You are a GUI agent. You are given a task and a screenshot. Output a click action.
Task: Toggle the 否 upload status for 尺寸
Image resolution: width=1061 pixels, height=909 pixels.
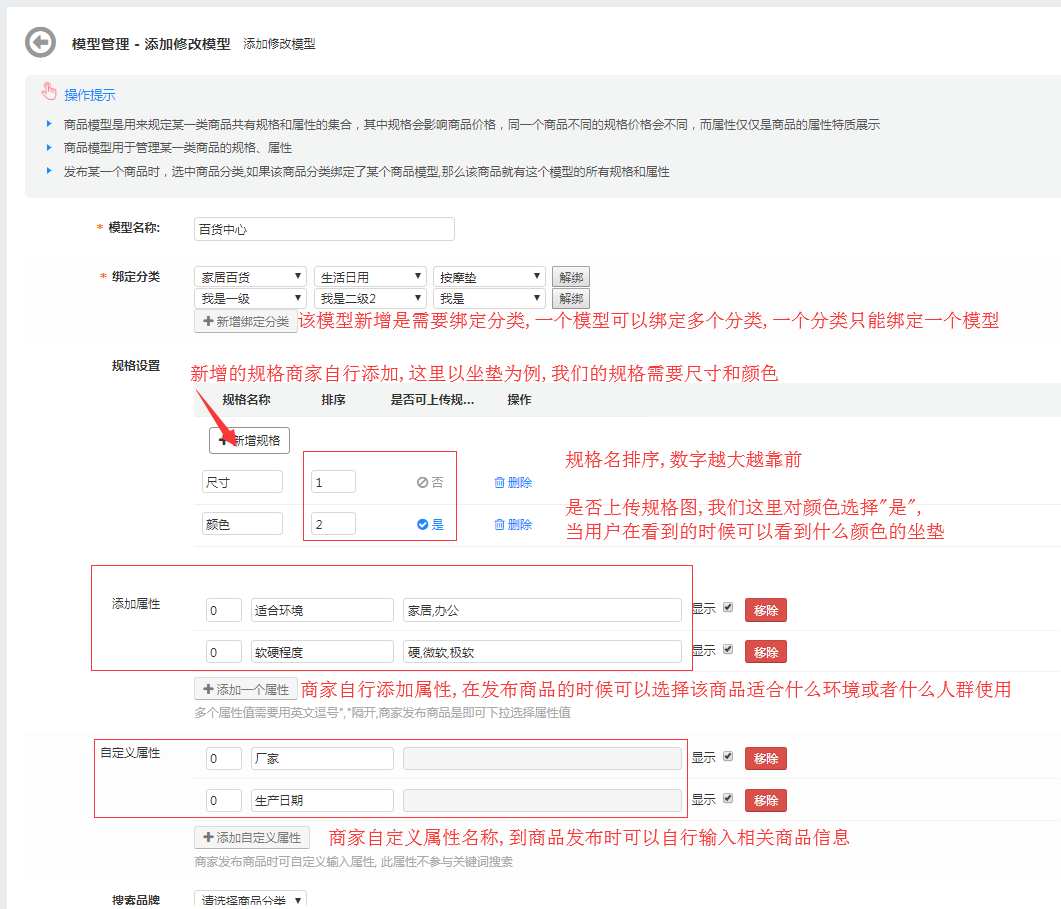tap(430, 482)
